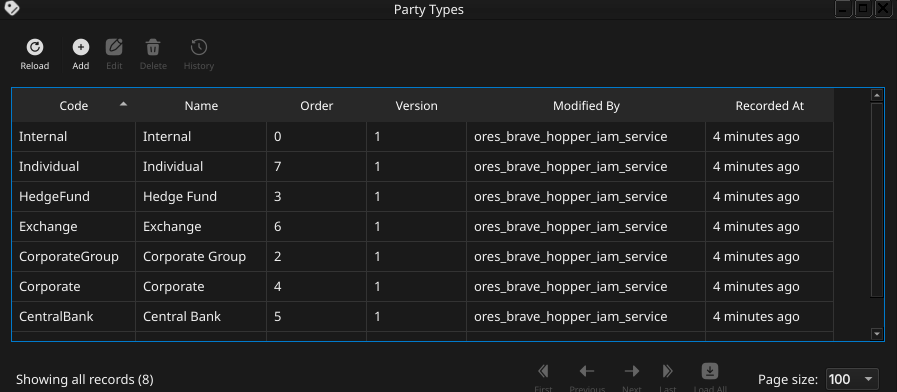The height and width of the screenshot is (392, 897).
Task: Click the vertical scrollbar thumb
Action: pyautogui.click(x=876, y=200)
